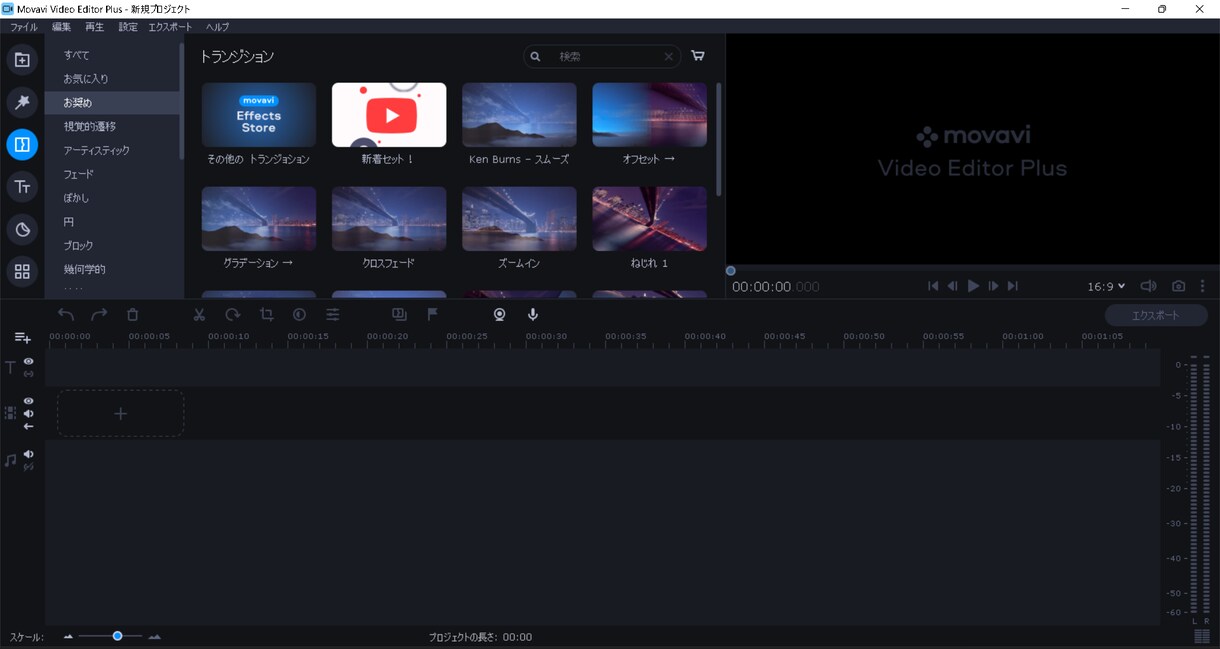Click the trash delete icon

(x=132, y=314)
